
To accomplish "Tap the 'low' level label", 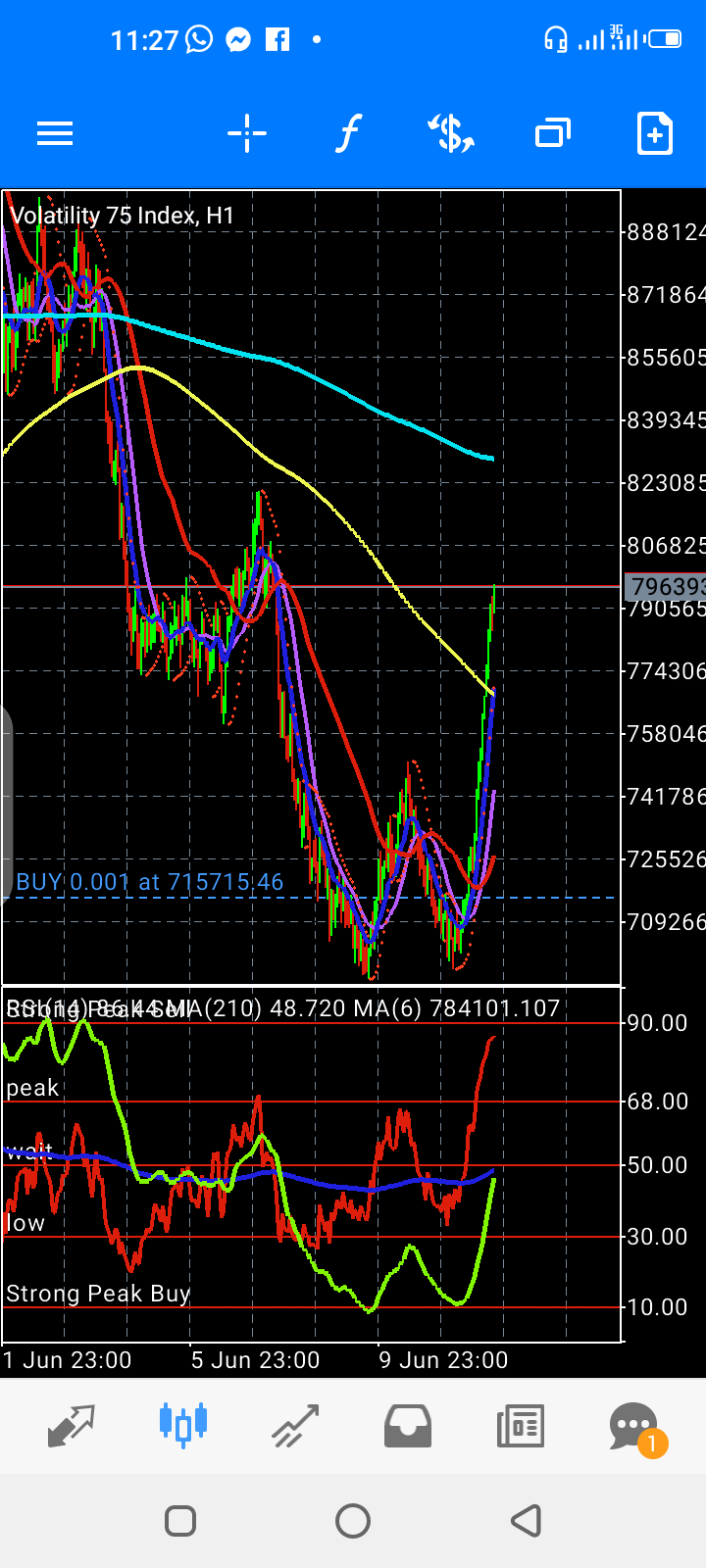I will (25, 1223).
